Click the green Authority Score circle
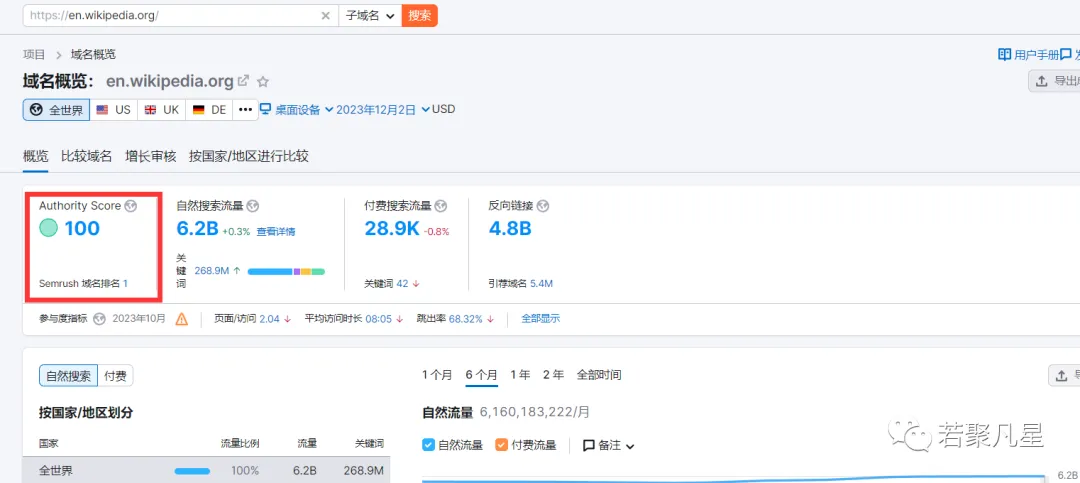 [x=48, y=228]
